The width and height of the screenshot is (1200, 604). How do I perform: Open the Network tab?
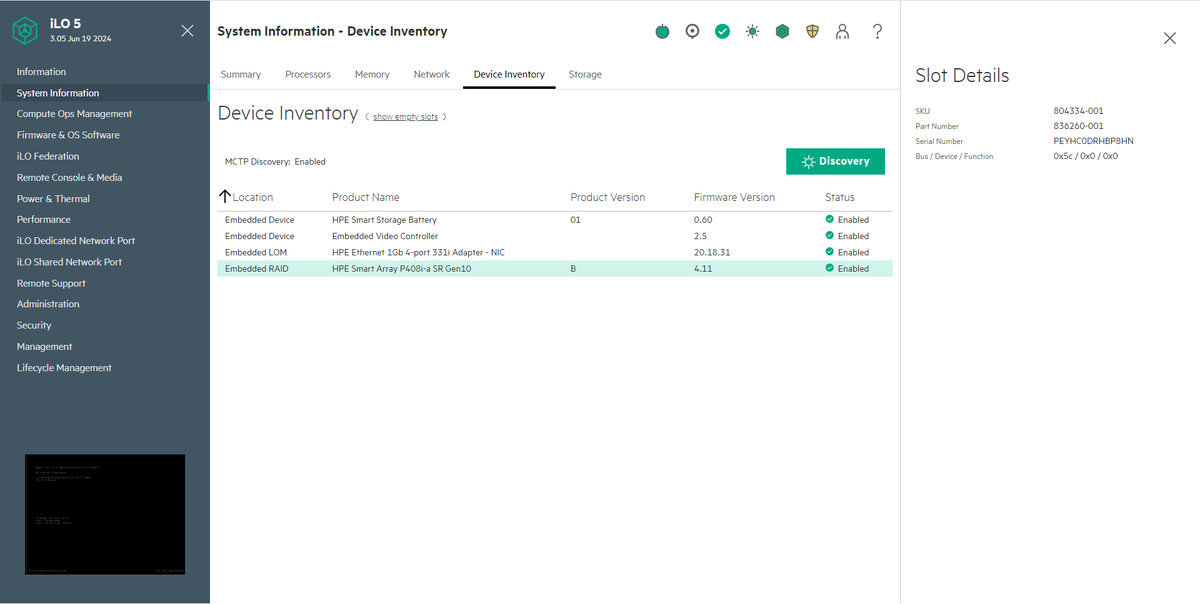(432, 74)
